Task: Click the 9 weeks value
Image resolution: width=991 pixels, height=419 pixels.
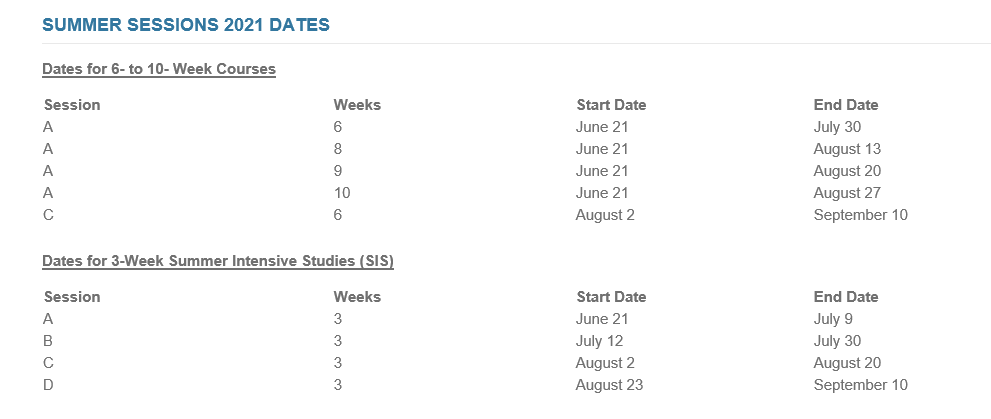Action: (x=338, y=171)
